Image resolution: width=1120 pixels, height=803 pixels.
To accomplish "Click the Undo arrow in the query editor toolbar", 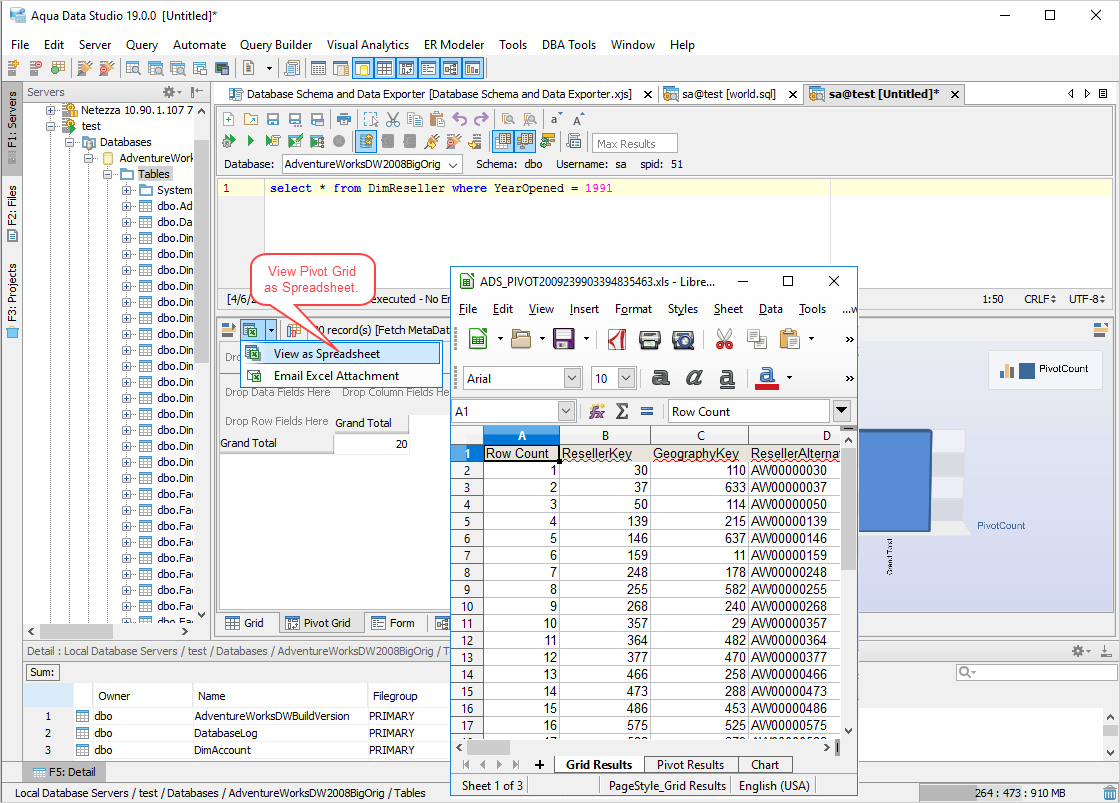I will (459, 119).
